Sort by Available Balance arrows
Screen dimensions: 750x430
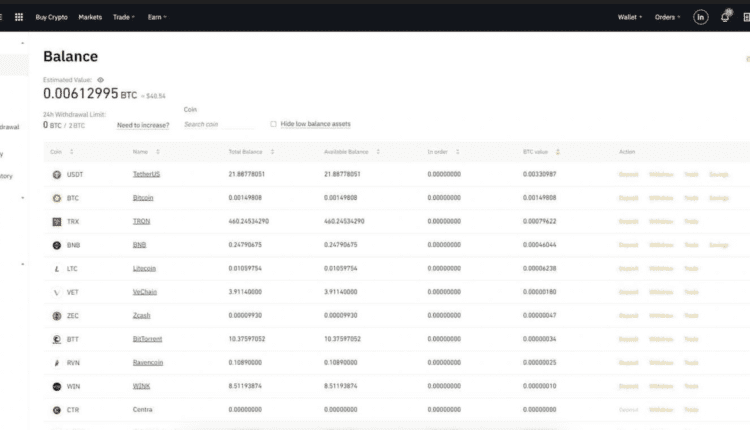point(378,152)
